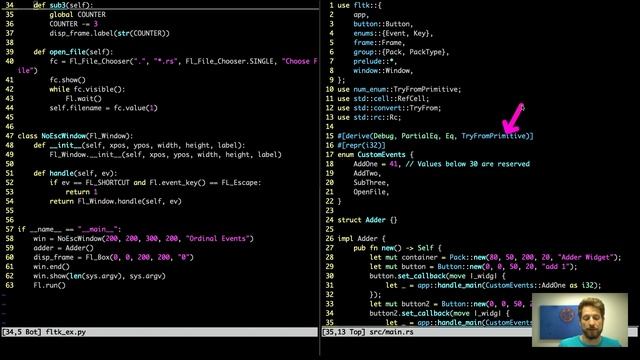Click the 'OpenFile,' enum variant
The height and width of the screenshot is (360, 640).
tap(371, 192)
